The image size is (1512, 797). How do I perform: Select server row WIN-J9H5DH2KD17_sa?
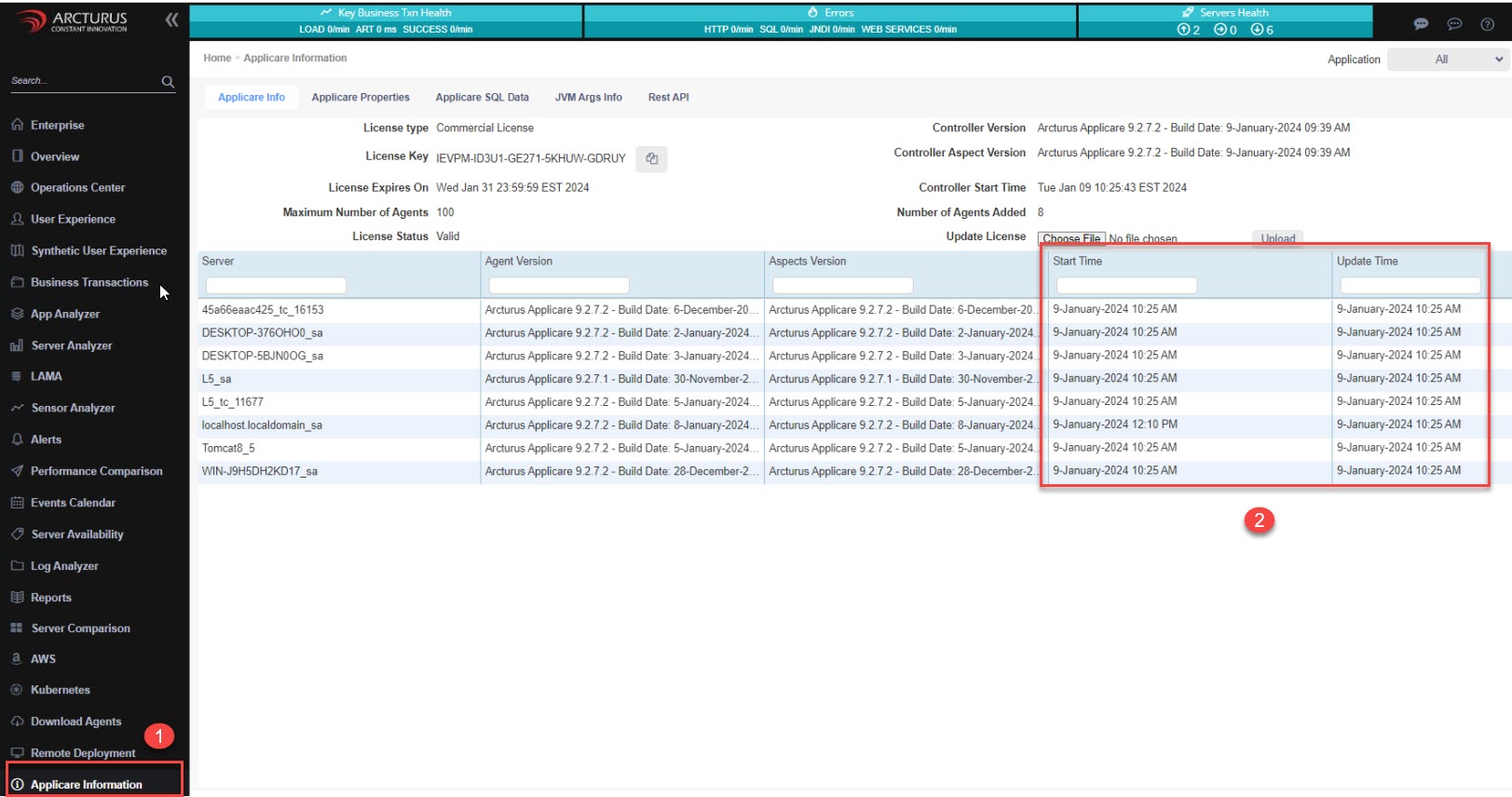[x=260, y=471]
